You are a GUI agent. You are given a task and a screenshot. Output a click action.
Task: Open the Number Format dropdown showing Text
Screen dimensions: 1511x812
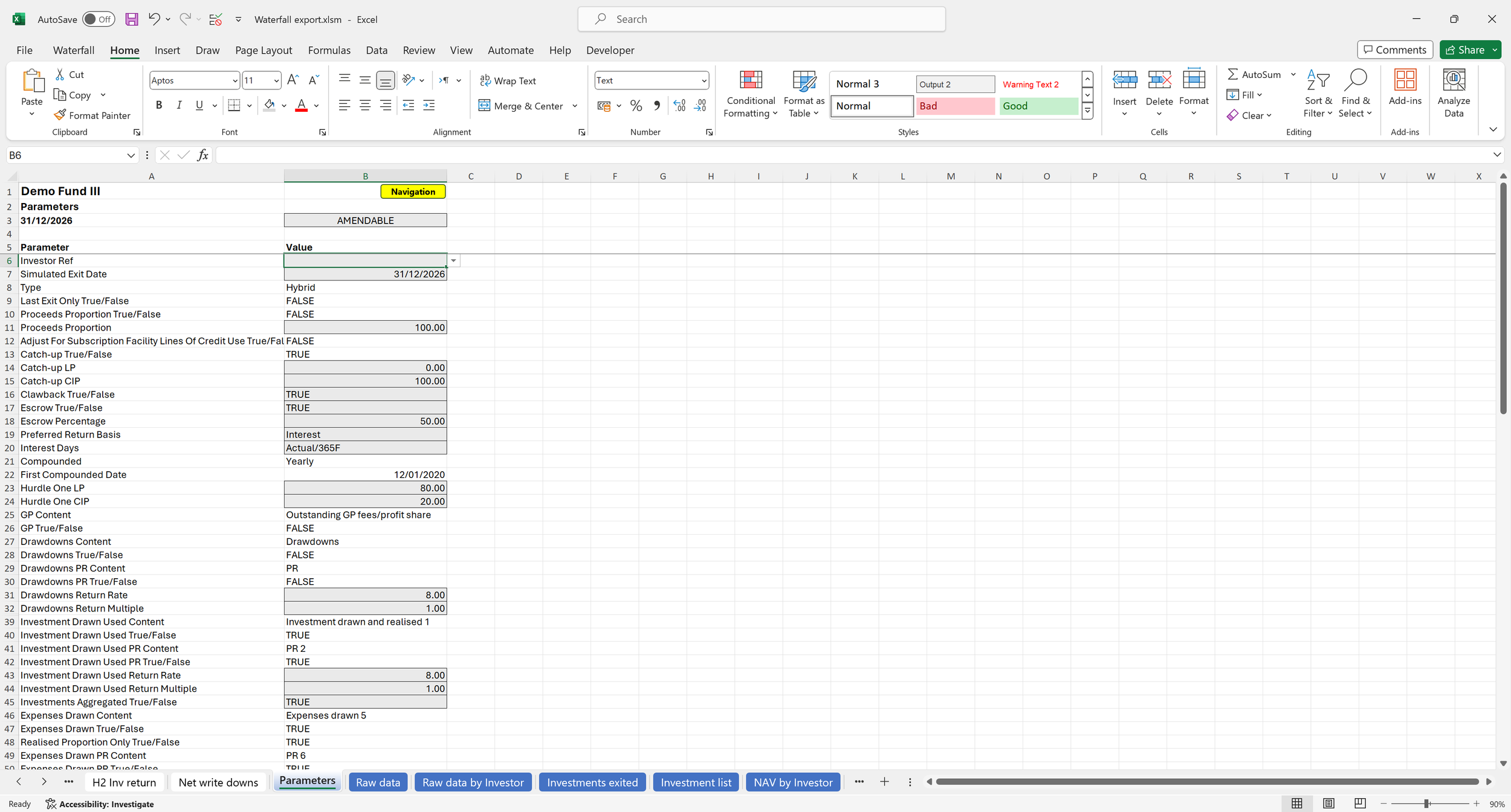click(704, 80)
